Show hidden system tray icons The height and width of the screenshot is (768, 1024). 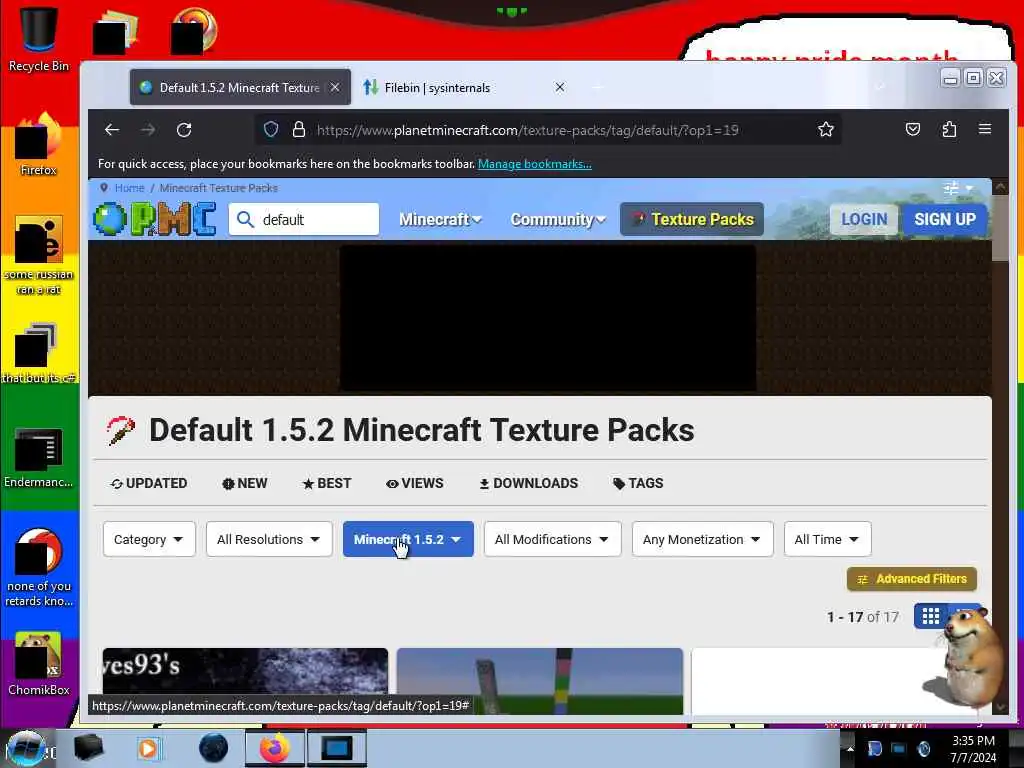(850, 749)
